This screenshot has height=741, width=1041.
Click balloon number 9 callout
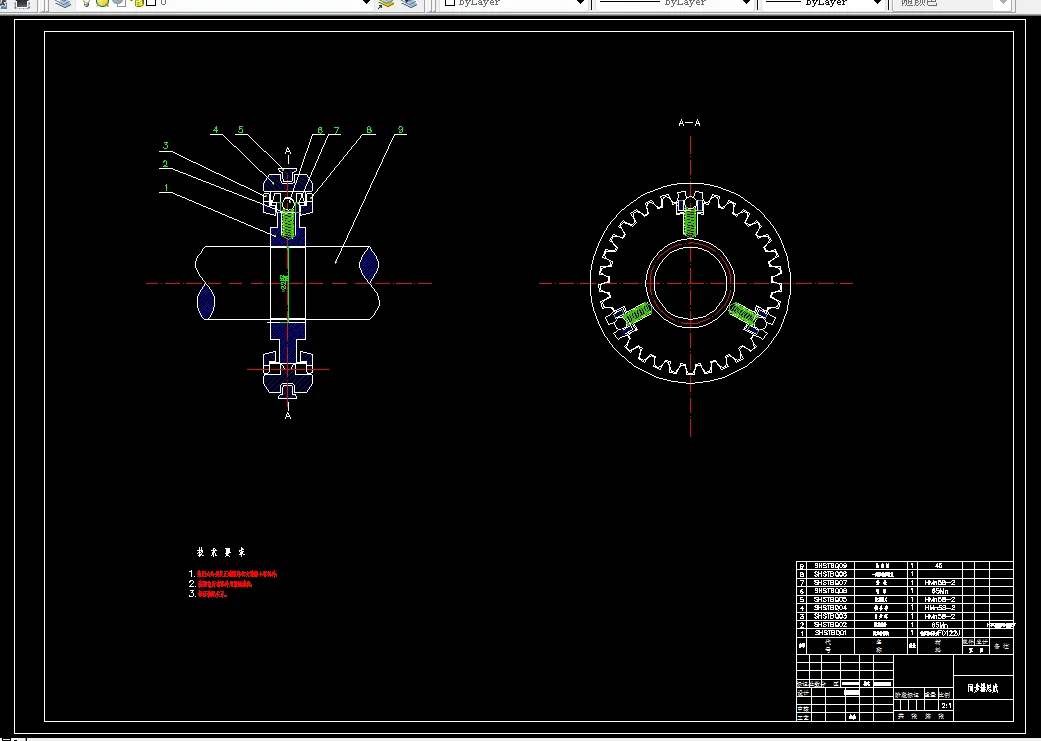[400, 129]
